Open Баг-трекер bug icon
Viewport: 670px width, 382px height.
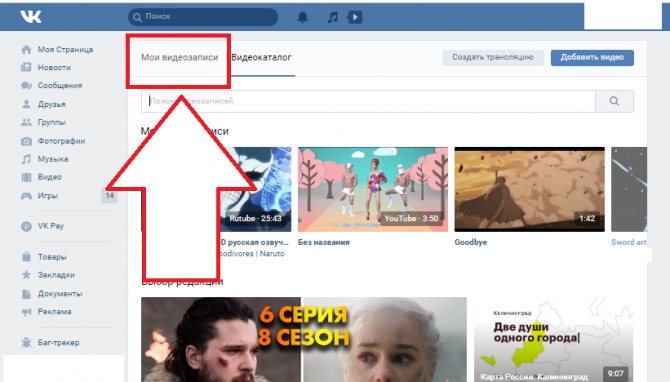click(x=26, y=343)
